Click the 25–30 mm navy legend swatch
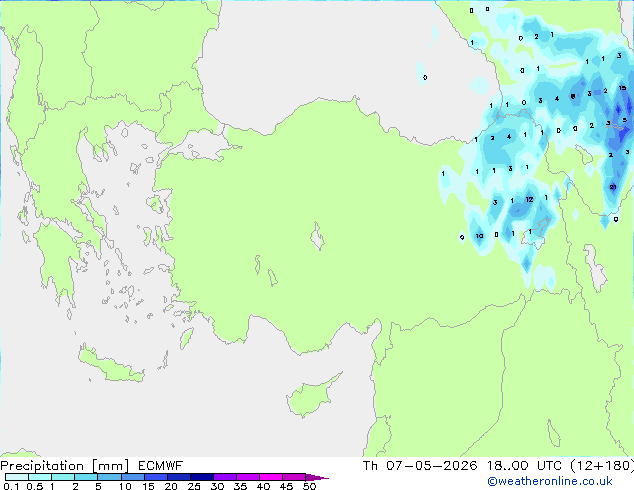Screen dimensions: 634x490 pos(201,477)
